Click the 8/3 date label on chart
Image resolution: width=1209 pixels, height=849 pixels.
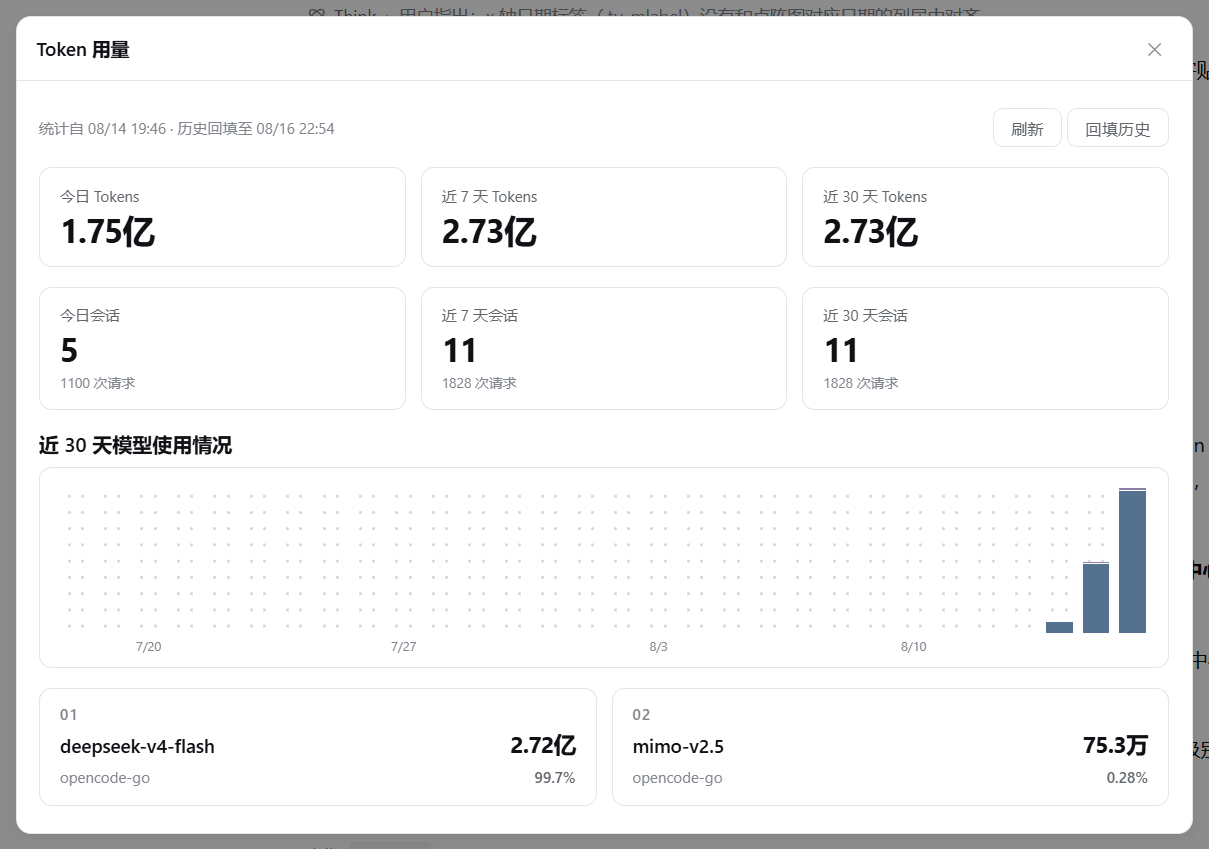click(658, 647)
